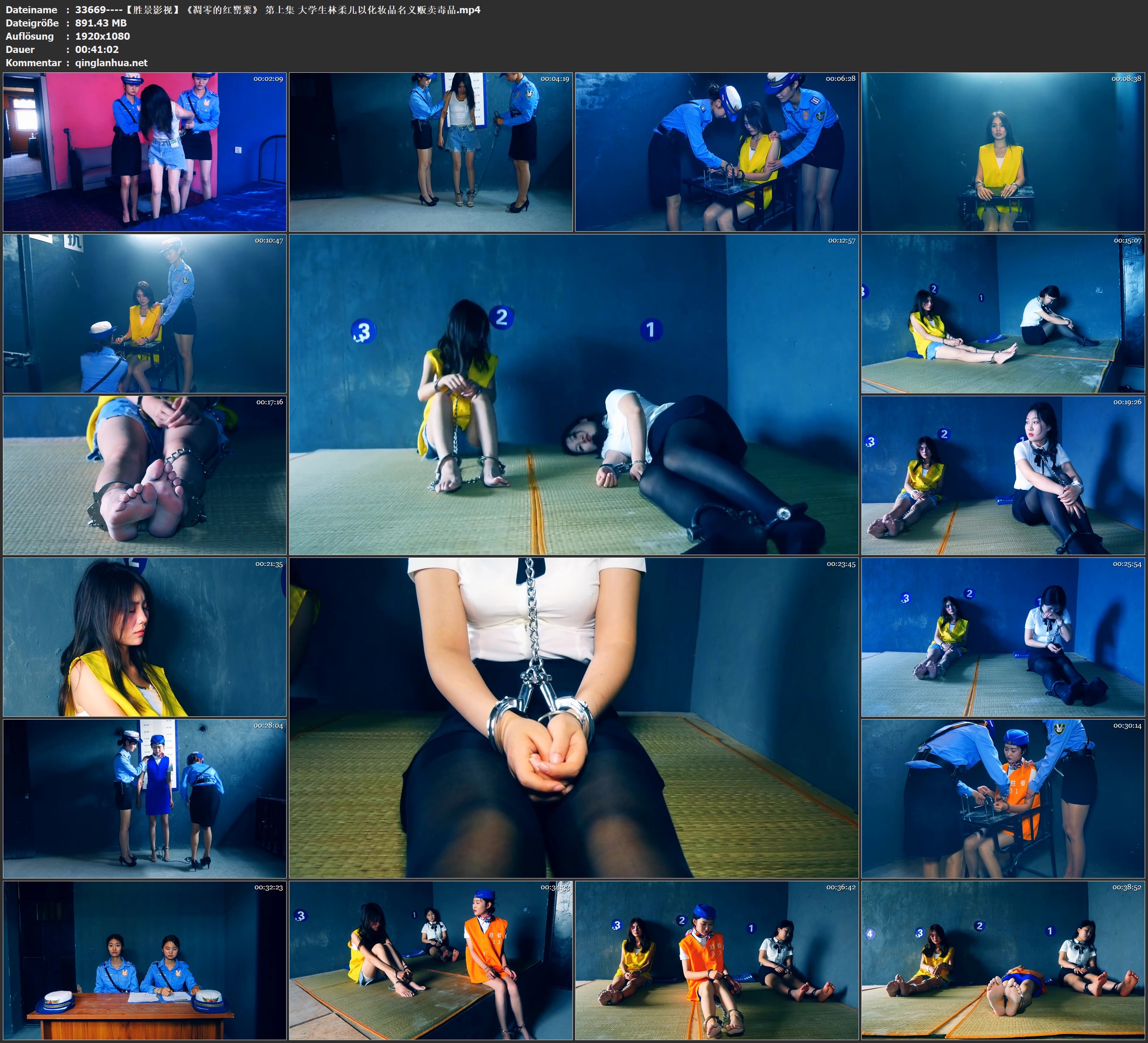Click the Dateiname mp4 file name text

coord(277,9)
